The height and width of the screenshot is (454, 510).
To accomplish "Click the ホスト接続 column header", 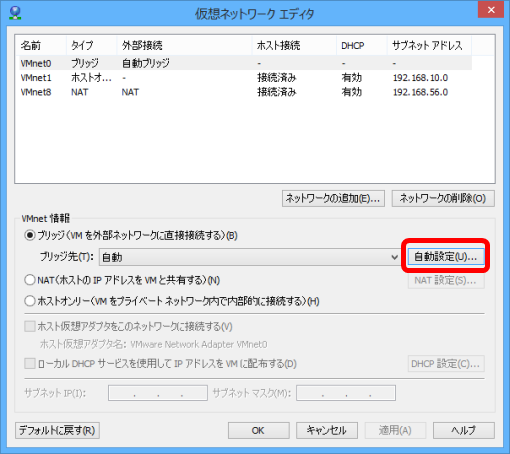I will pyautogui.click(x=294, y=45).
